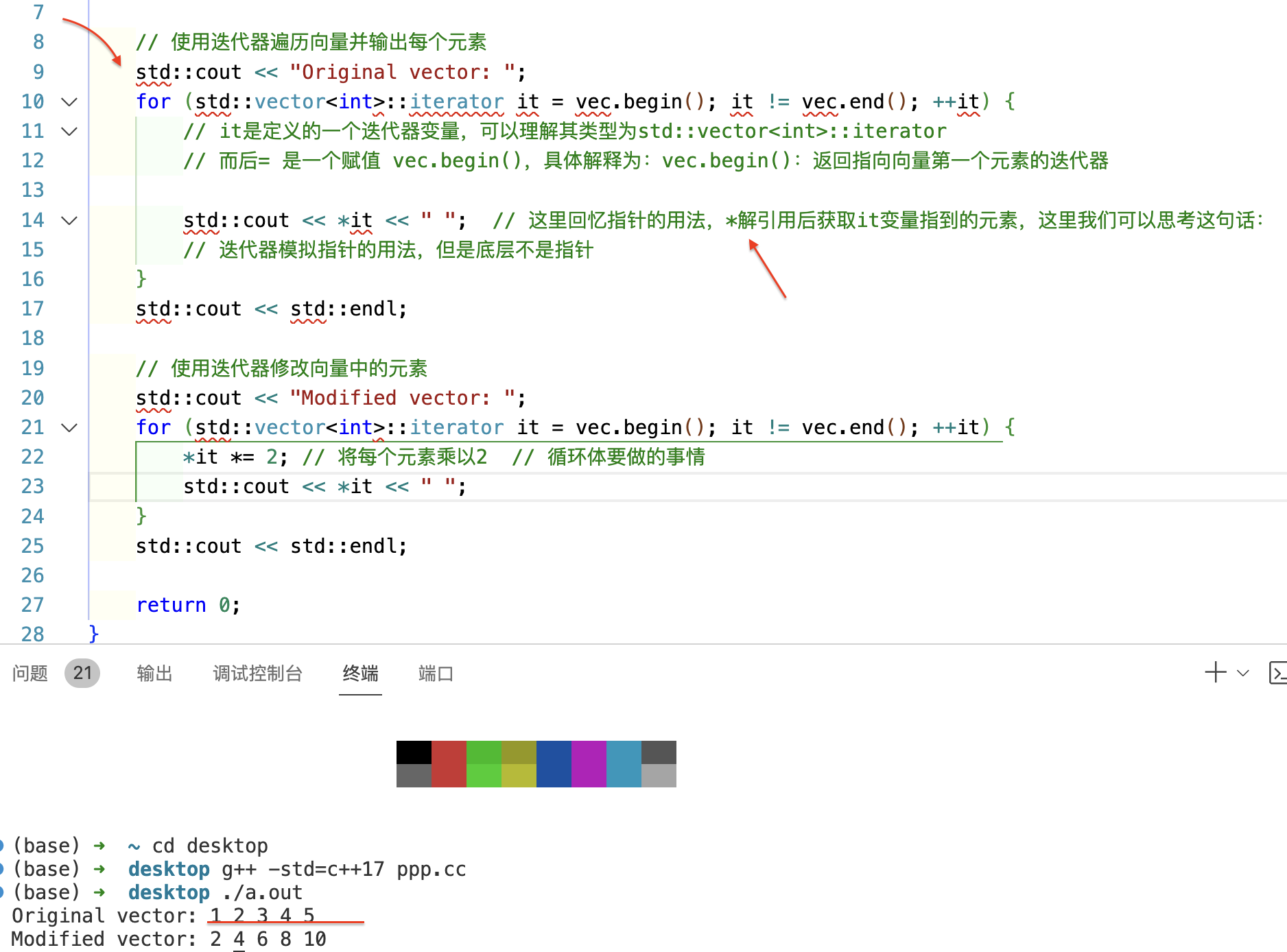The width and height of the screenshot is (1287, 952).
Task: Click the "Modified vector: " string on line 20
Action: tap(403, 398)
